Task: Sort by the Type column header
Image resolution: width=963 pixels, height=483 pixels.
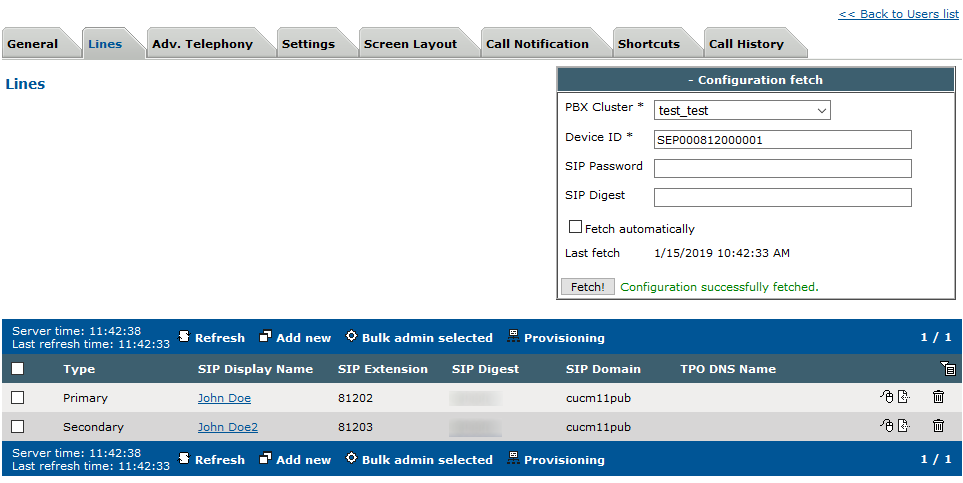Action: (79, 369)
